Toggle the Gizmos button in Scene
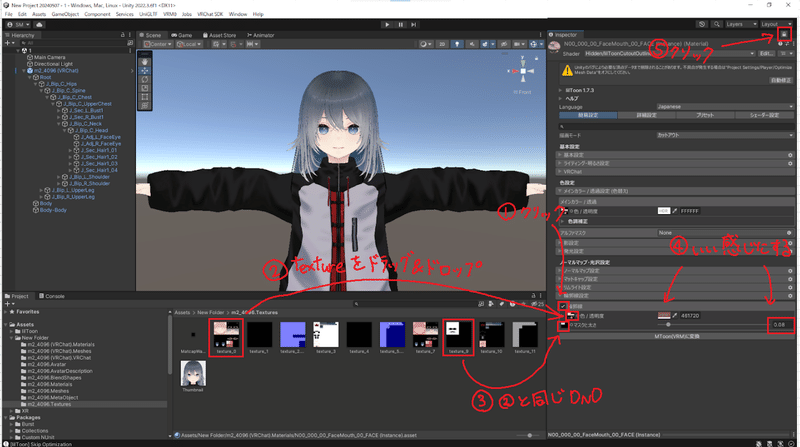 (535, 44)
